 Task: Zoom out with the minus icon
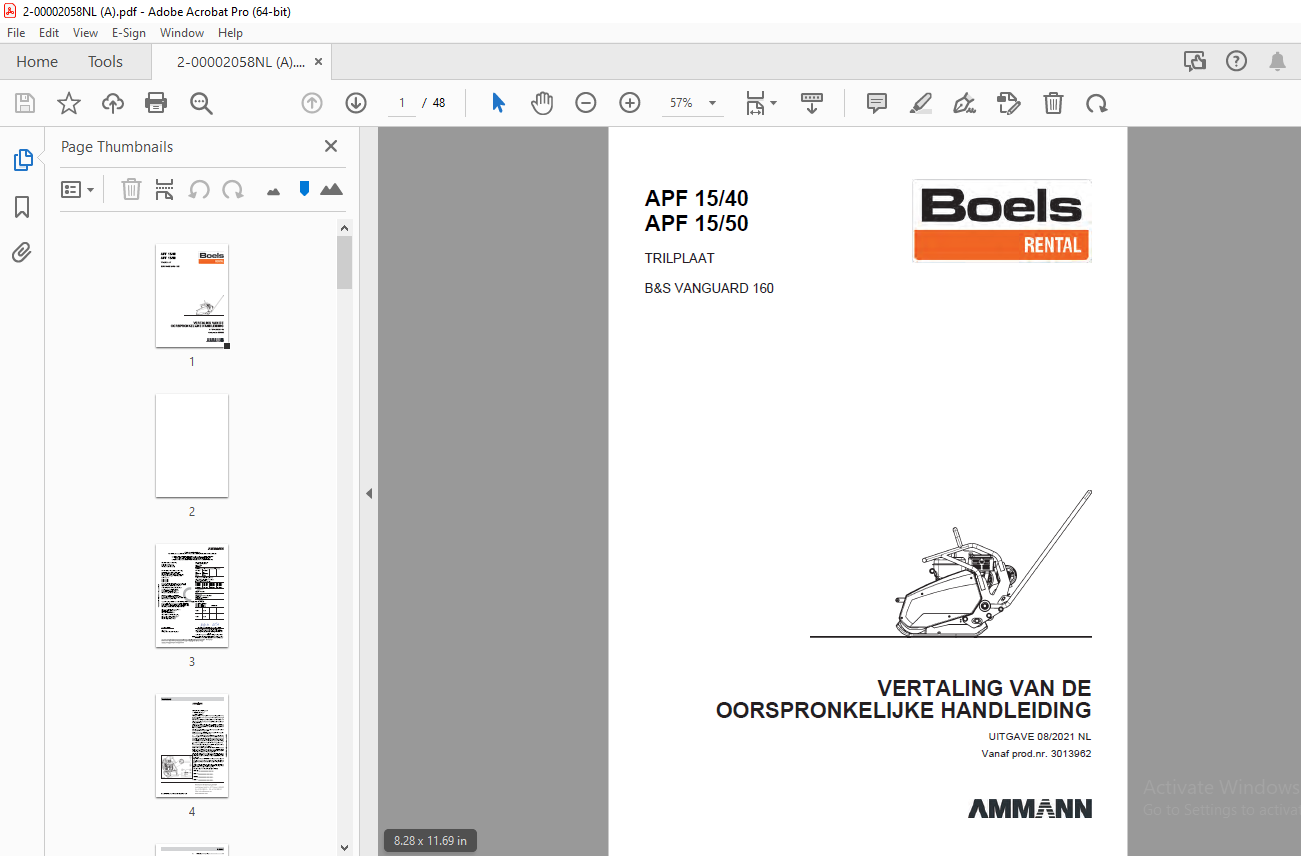coord(586,103)
